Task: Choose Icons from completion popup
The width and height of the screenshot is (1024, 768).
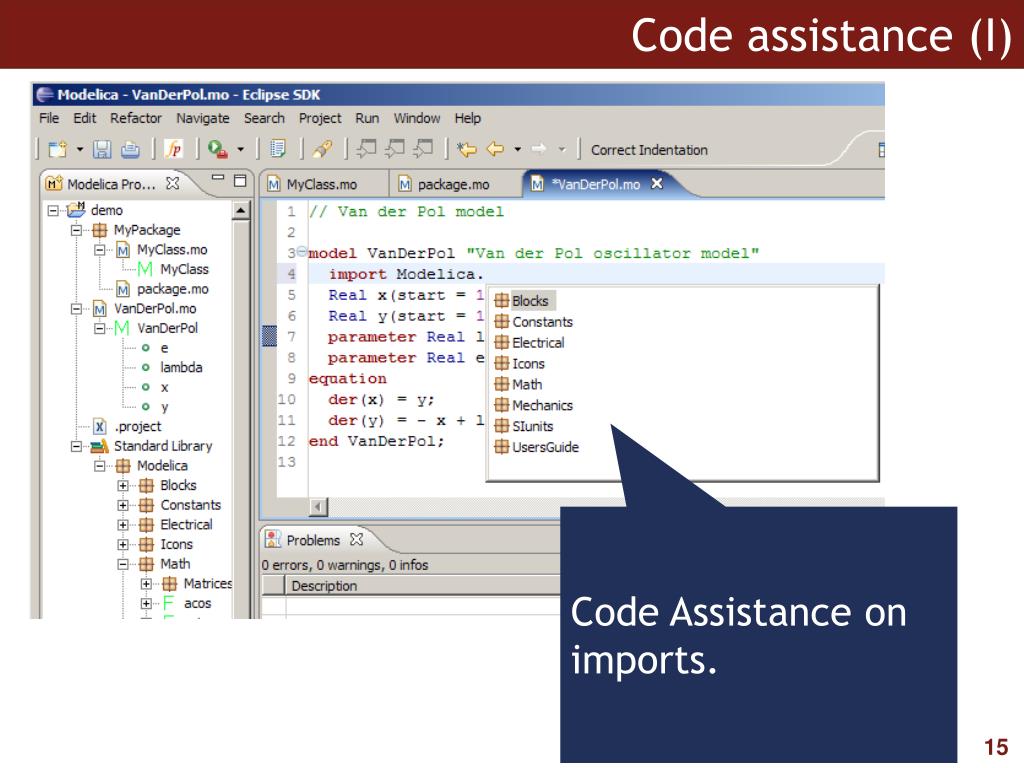Action: [520, 364]
